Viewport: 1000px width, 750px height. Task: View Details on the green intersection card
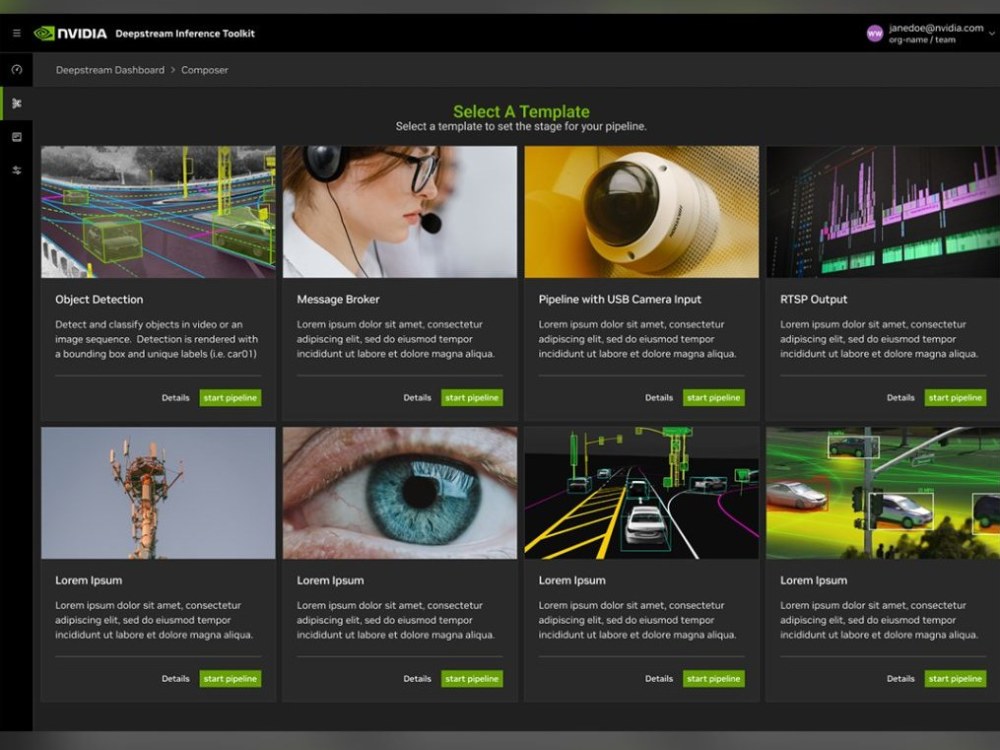[x=901, y=679]
